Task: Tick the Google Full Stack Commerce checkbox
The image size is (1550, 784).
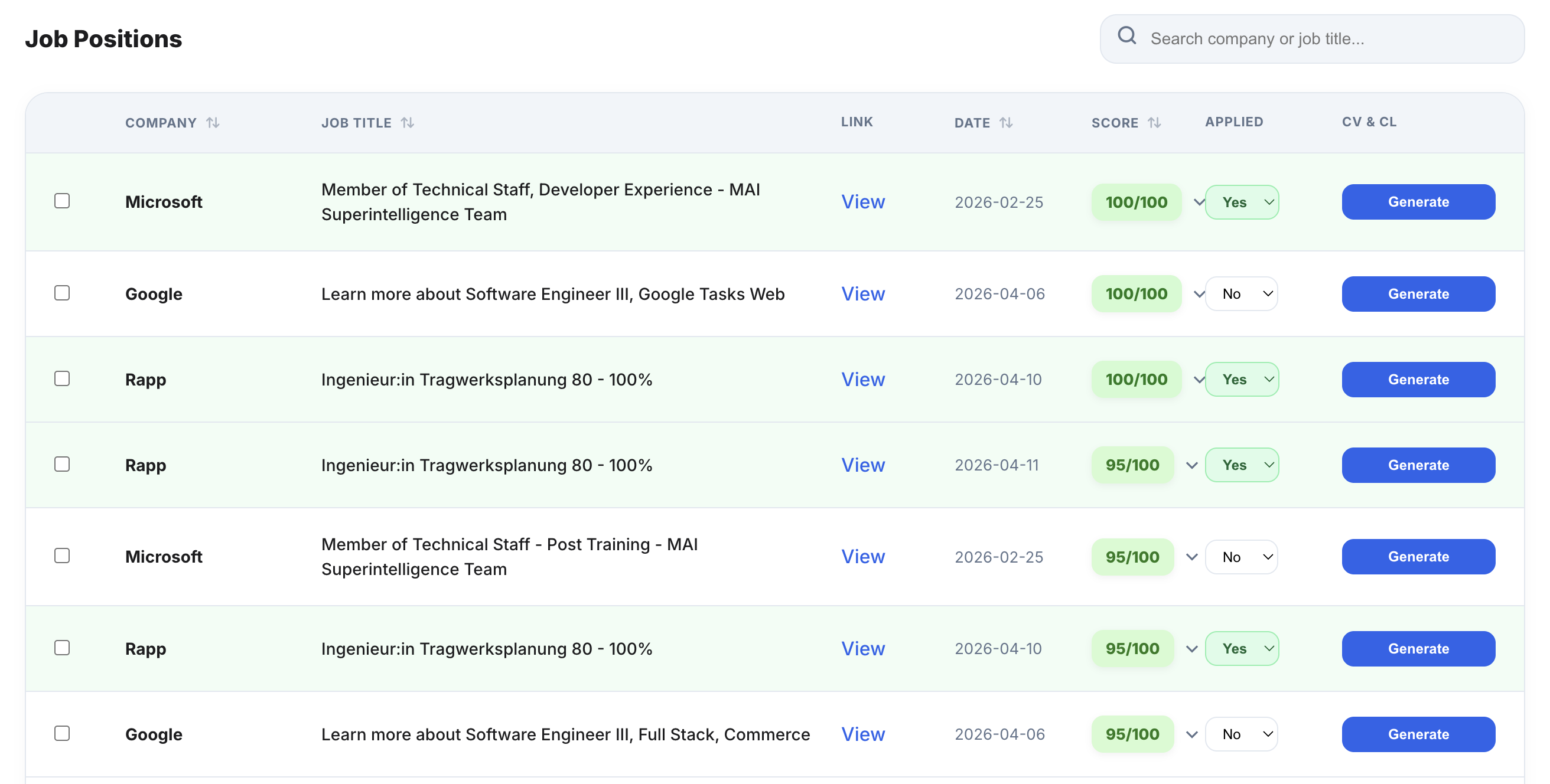Action: [62, 733]
